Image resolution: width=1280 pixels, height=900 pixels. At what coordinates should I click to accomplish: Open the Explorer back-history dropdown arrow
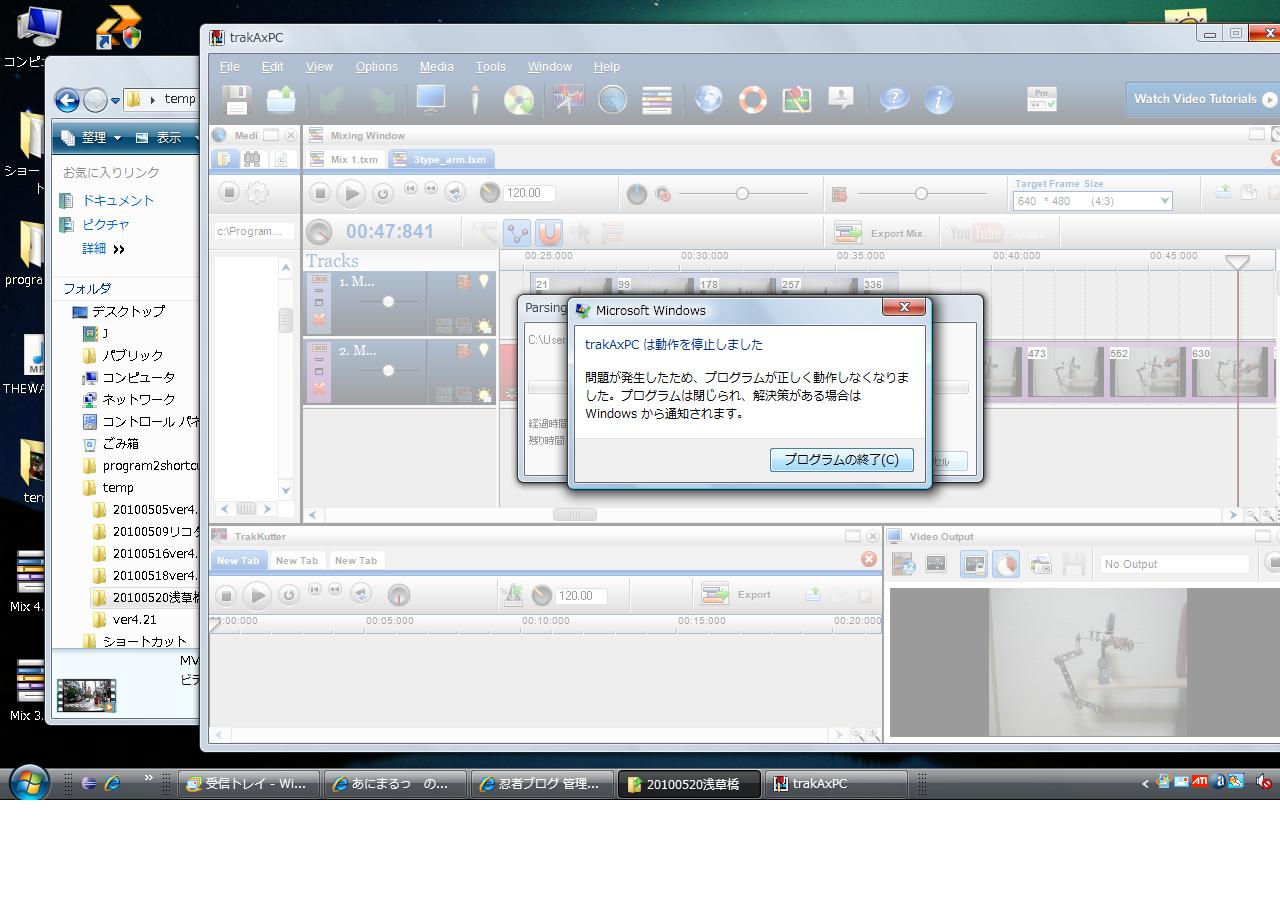pos(116,99)
